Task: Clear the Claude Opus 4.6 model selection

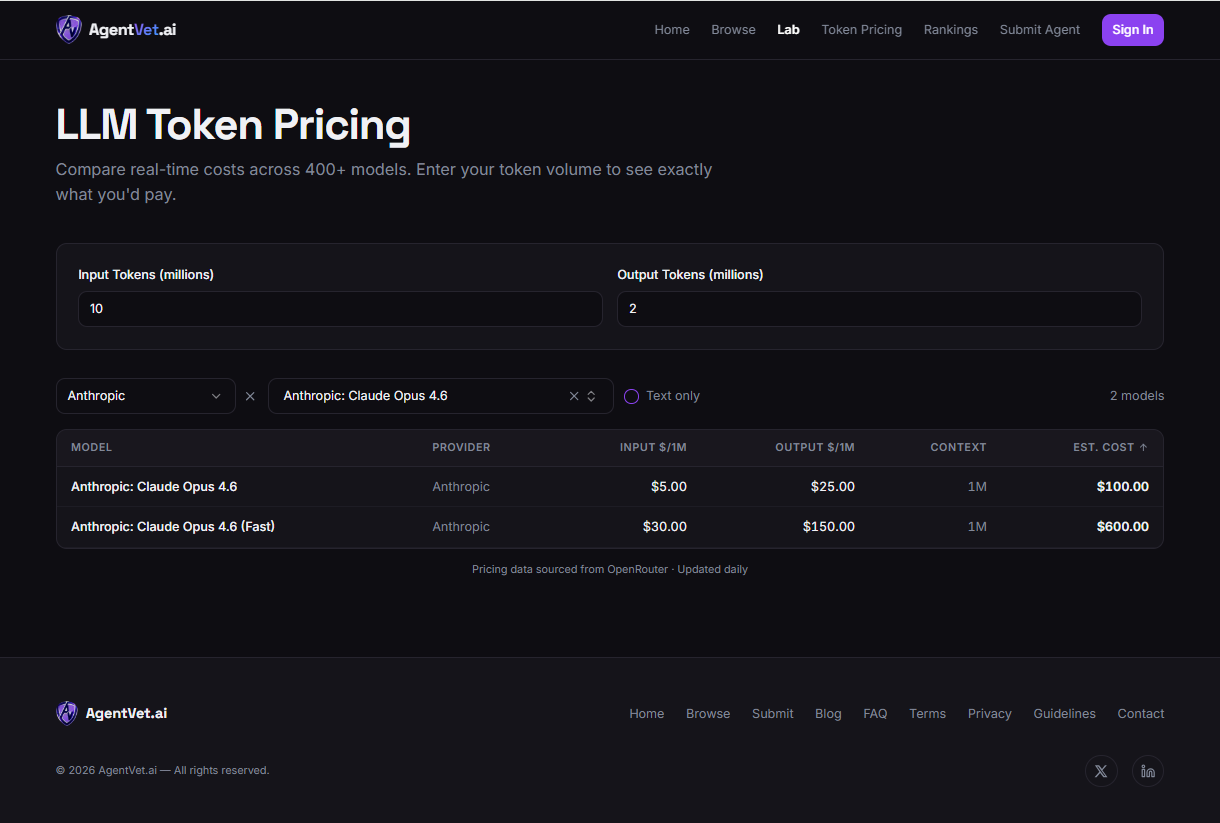Action: [x=574, y=396]
